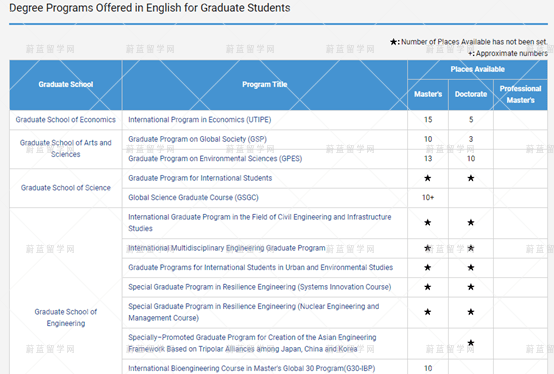Click Doctorate star for Graduate Program for International Students
The width and height of the screenshot is (554, 374).
click(x=471, y=178)
